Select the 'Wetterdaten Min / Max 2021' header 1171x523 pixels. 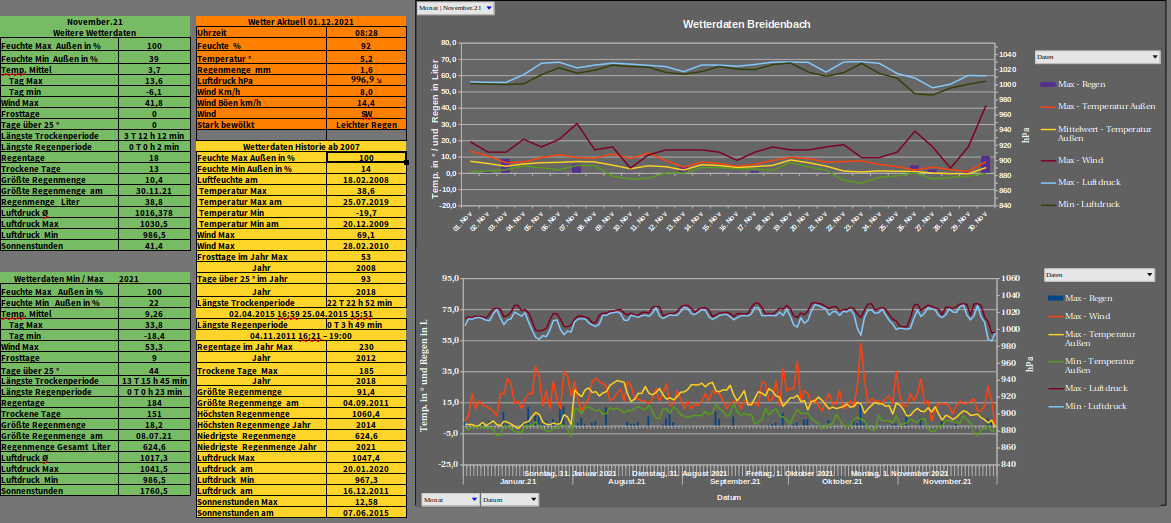point(96,278)
